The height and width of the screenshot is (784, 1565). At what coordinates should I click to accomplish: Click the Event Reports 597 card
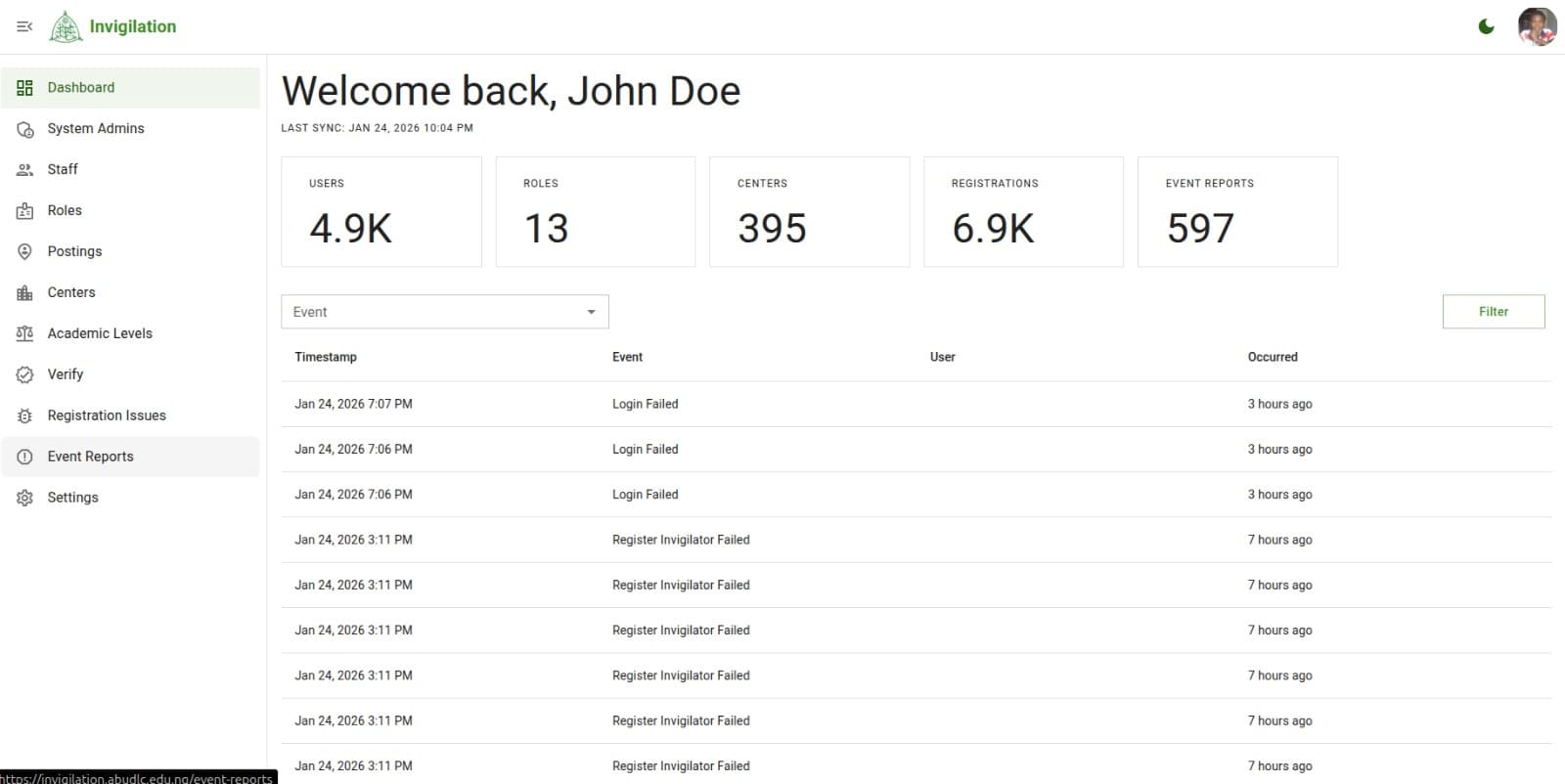1236,212
